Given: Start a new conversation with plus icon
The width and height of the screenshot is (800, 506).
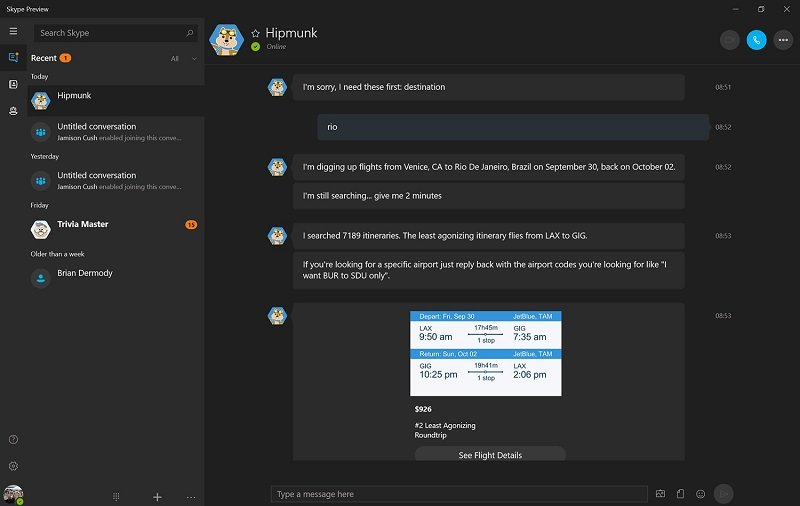Looking at the screenshot, I should pos(157,496).
